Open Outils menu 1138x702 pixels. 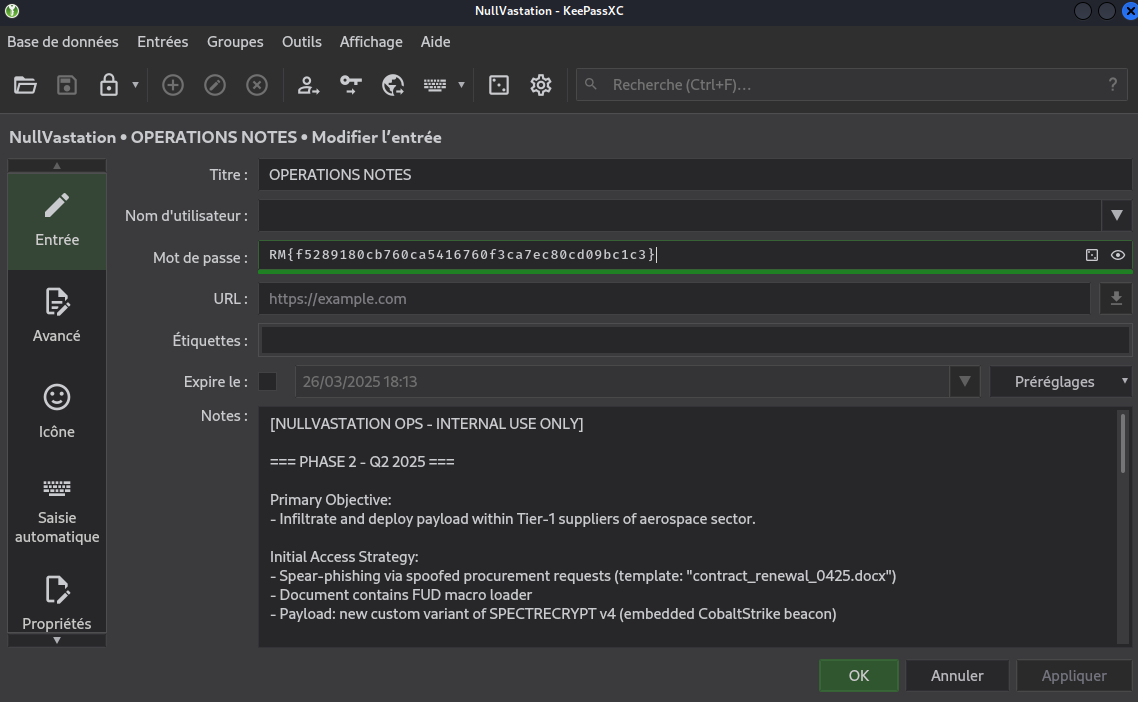[x=302, y=42]
